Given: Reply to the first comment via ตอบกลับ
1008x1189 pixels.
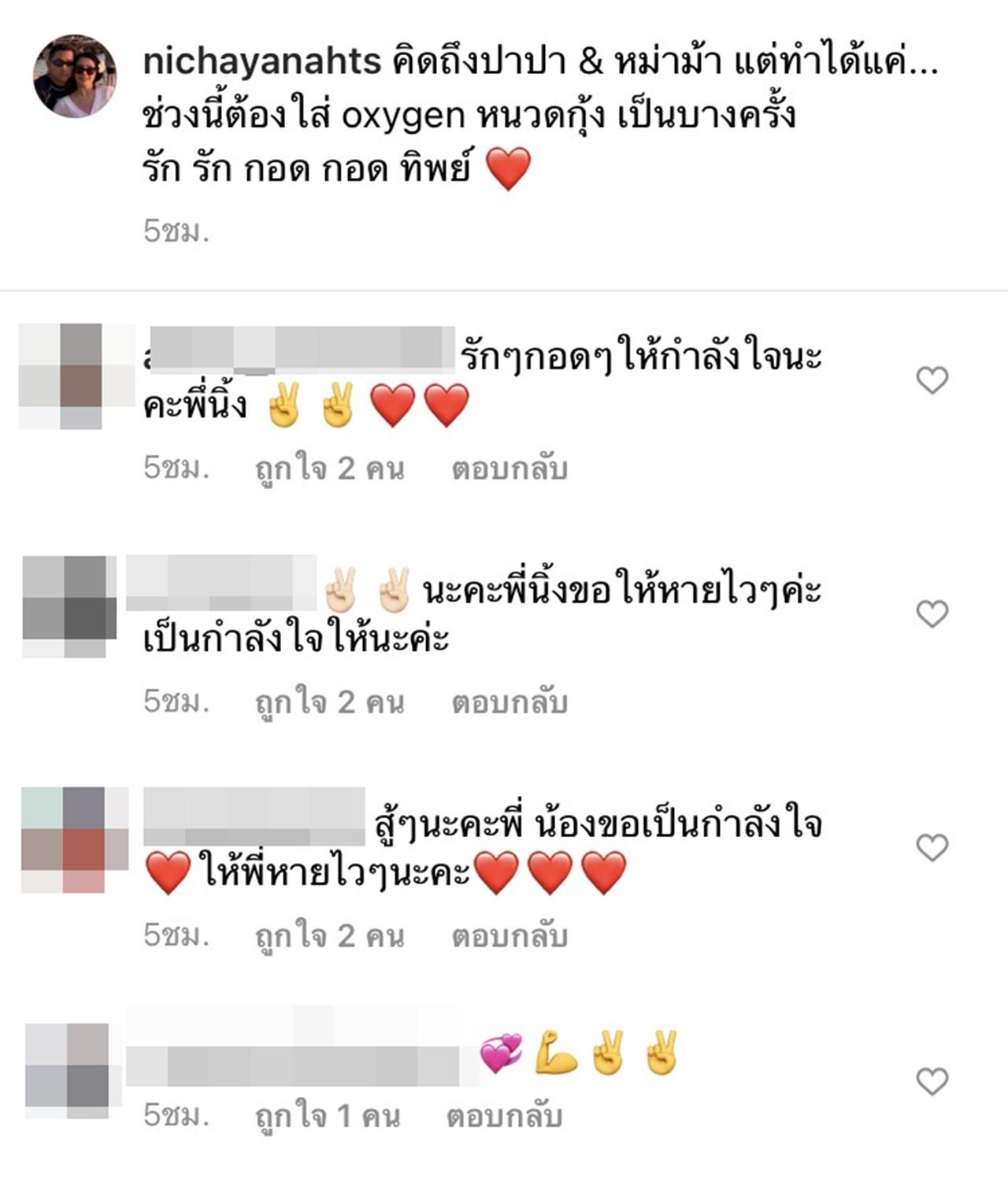Looking at the screenshot, I should (510, 469).
